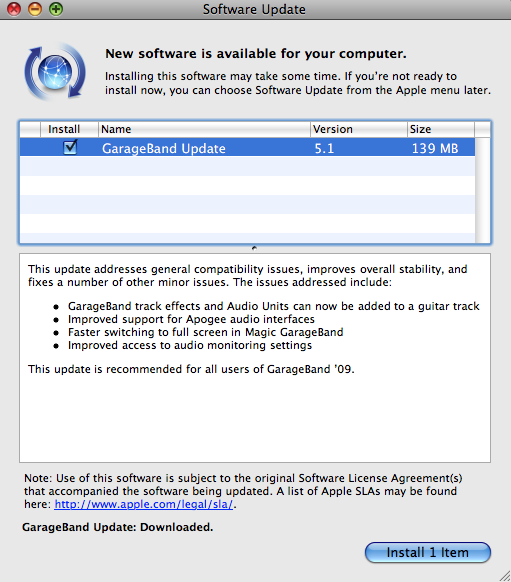Click the Software Update globe icon
Viewport: 511px width, 582px height.
pyautogui.click(x=55, y=72)
